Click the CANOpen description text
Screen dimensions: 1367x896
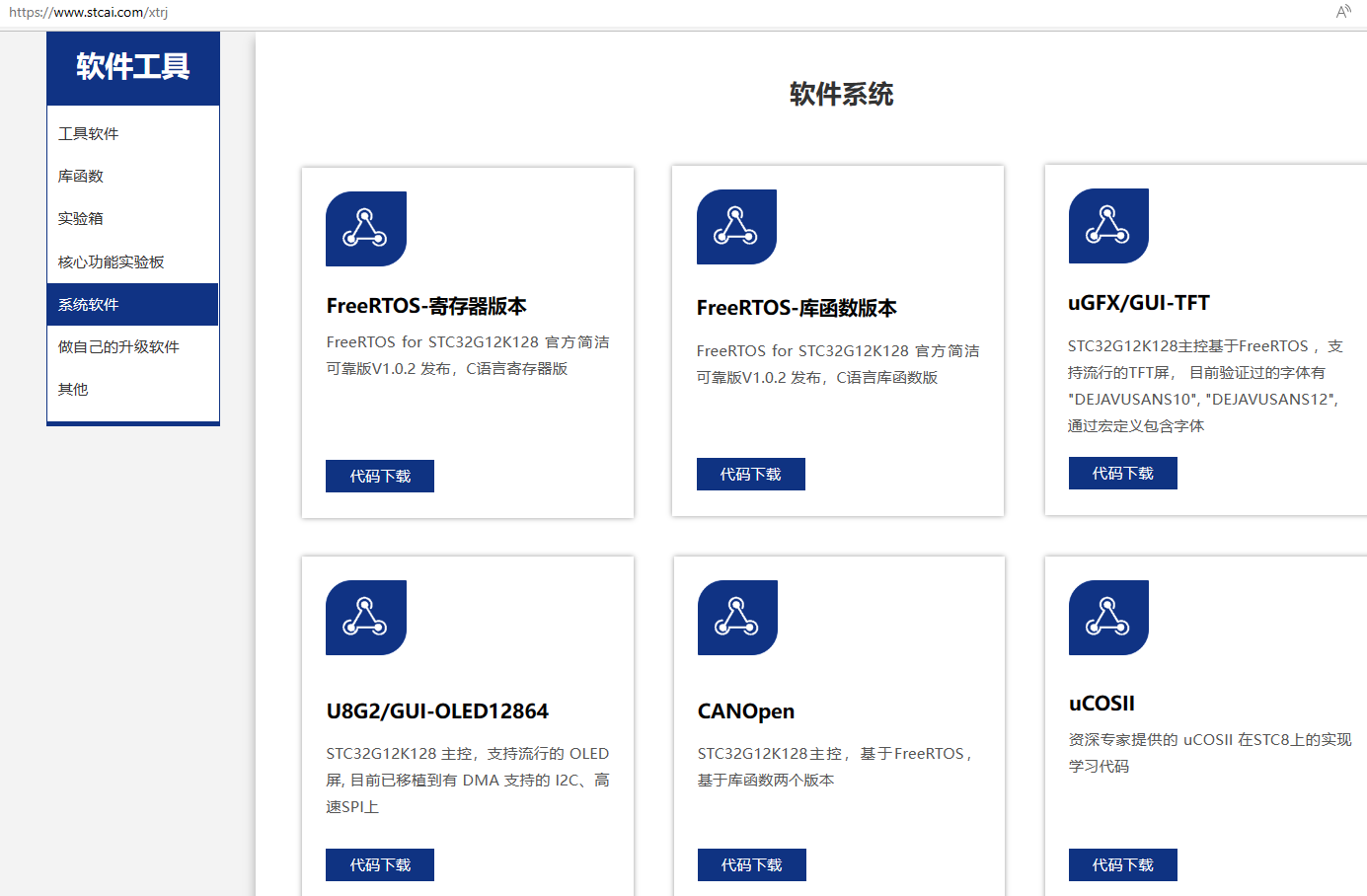[838, 767]
